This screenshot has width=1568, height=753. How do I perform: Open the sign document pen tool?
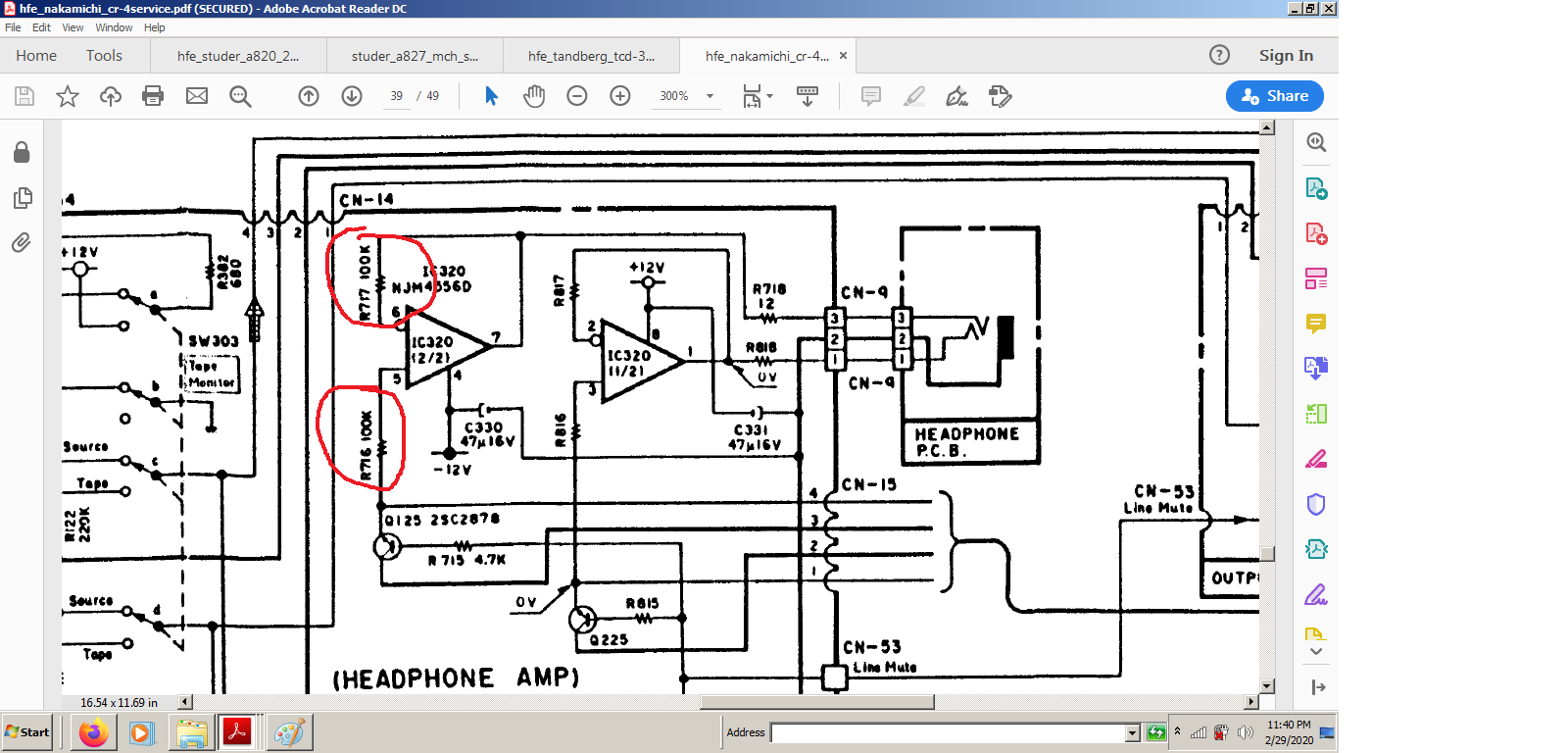[956, 96]
